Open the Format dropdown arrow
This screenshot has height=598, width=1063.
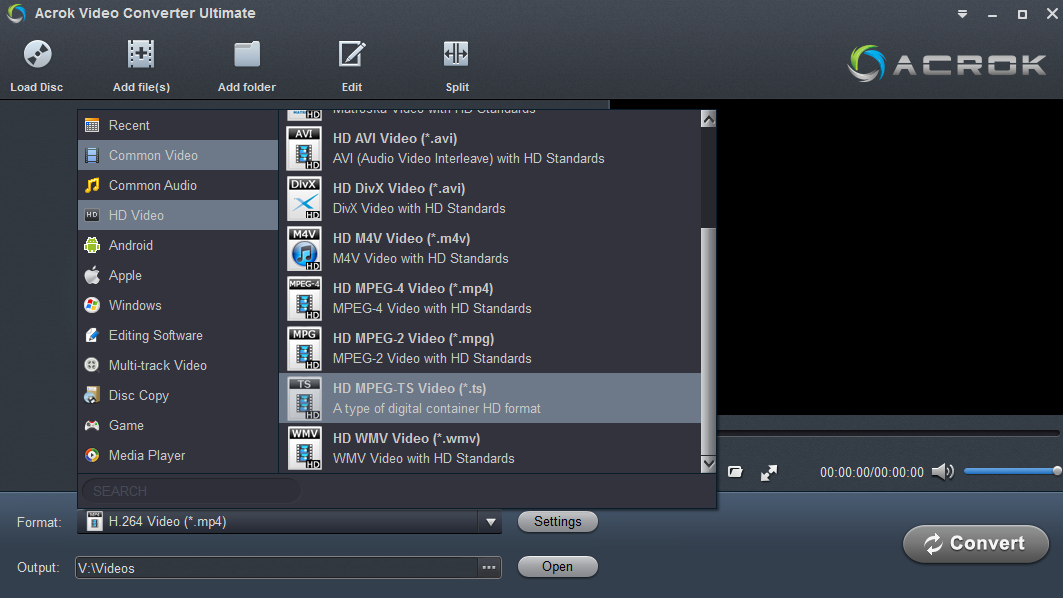click(x=490, y=522)
